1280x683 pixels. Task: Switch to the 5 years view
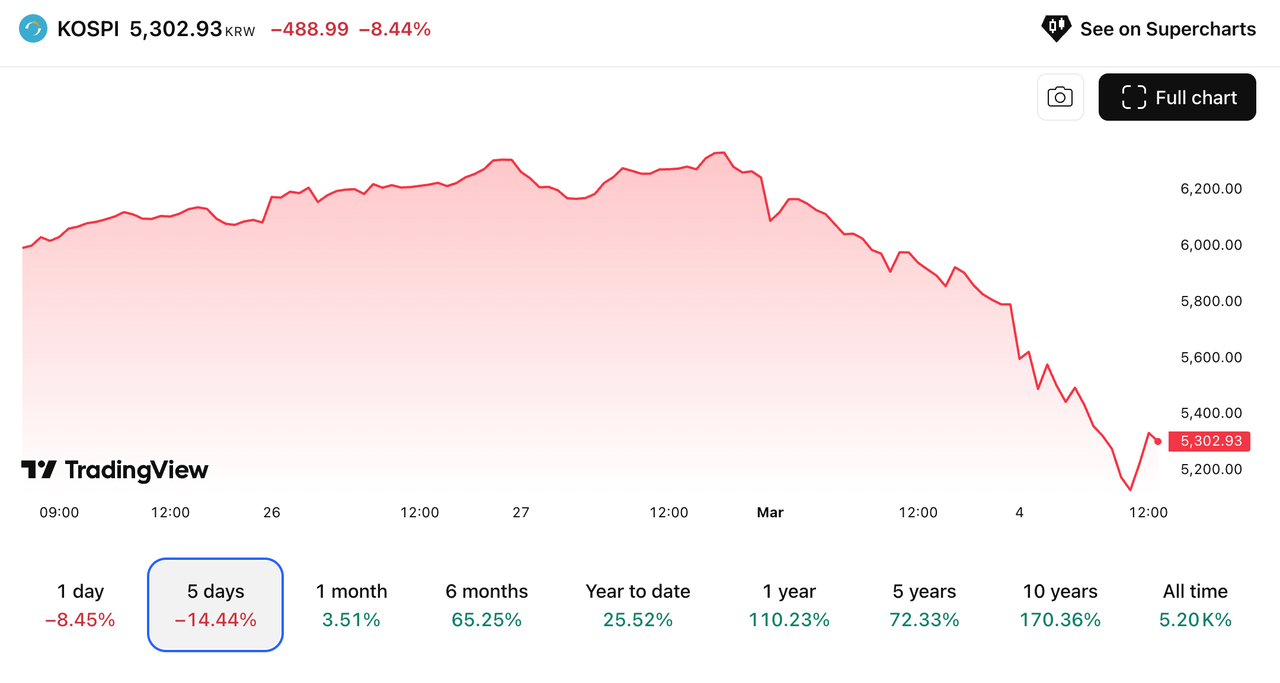tap(924, 604)
